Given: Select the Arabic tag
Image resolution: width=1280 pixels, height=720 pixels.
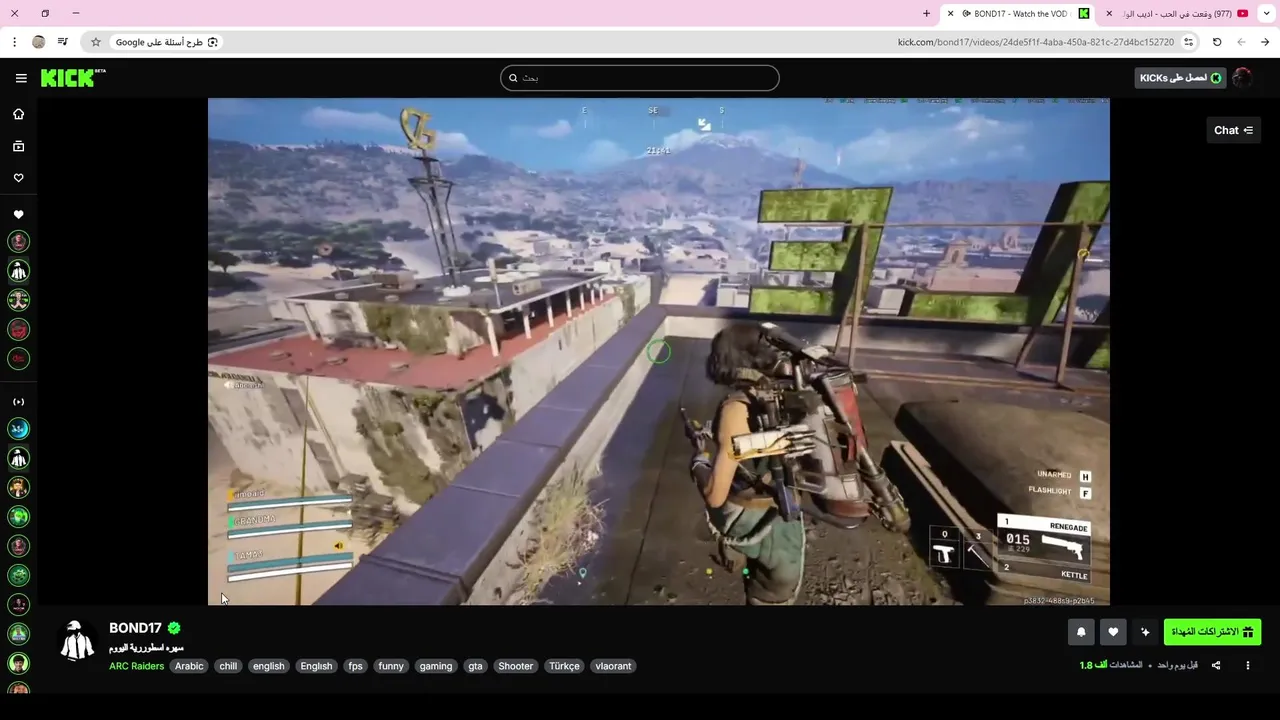Looking at the screenshot, I should tap(189, 666).
